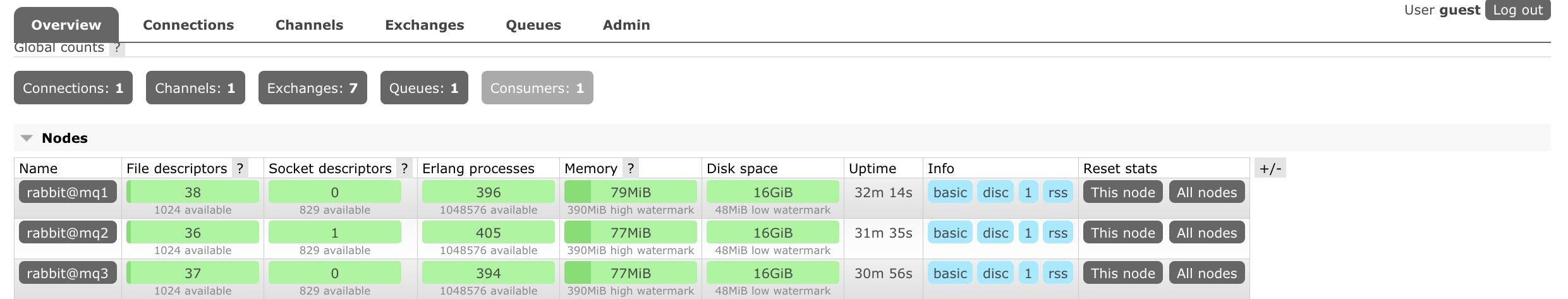Switch to the Connections tab

pyautogui.click(x=188, y=25)
